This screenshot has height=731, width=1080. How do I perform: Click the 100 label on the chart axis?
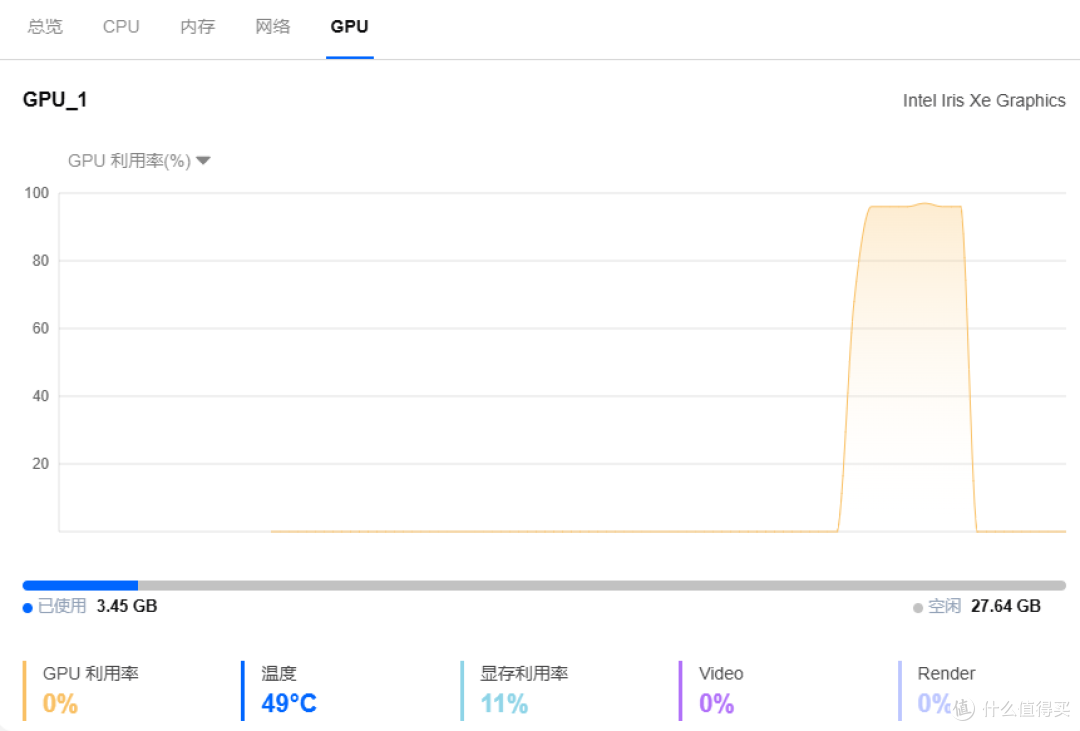pos(37,193)
